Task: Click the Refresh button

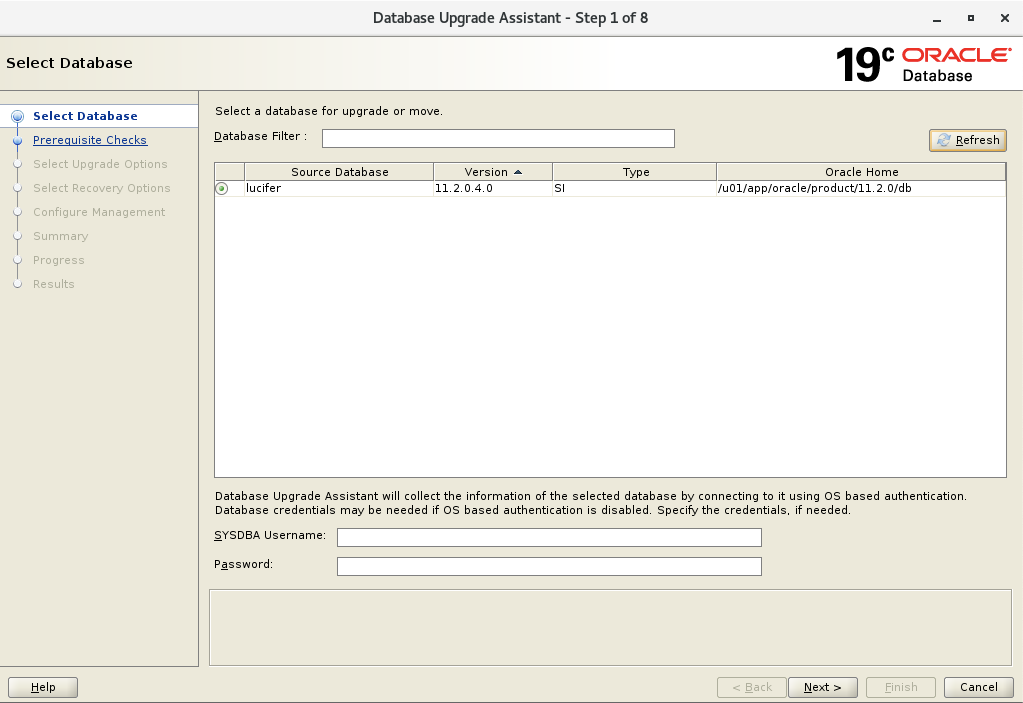Action: point(968,140)
